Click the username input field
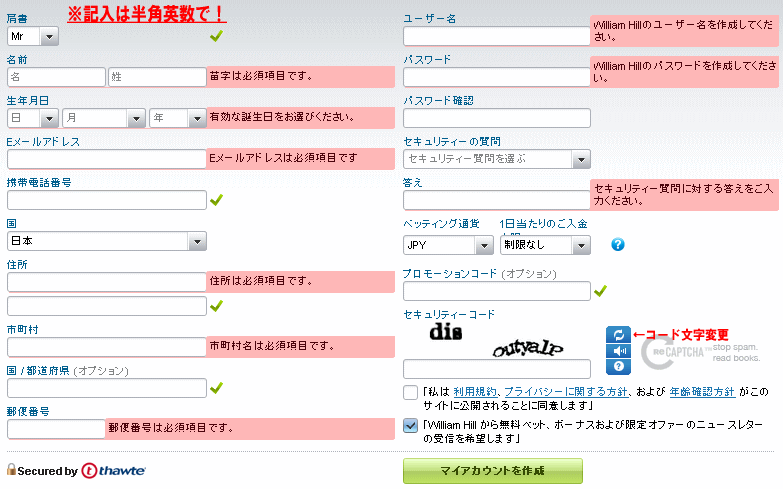The image size is (783, 489). pyautogui.click(x=497, y=36)
